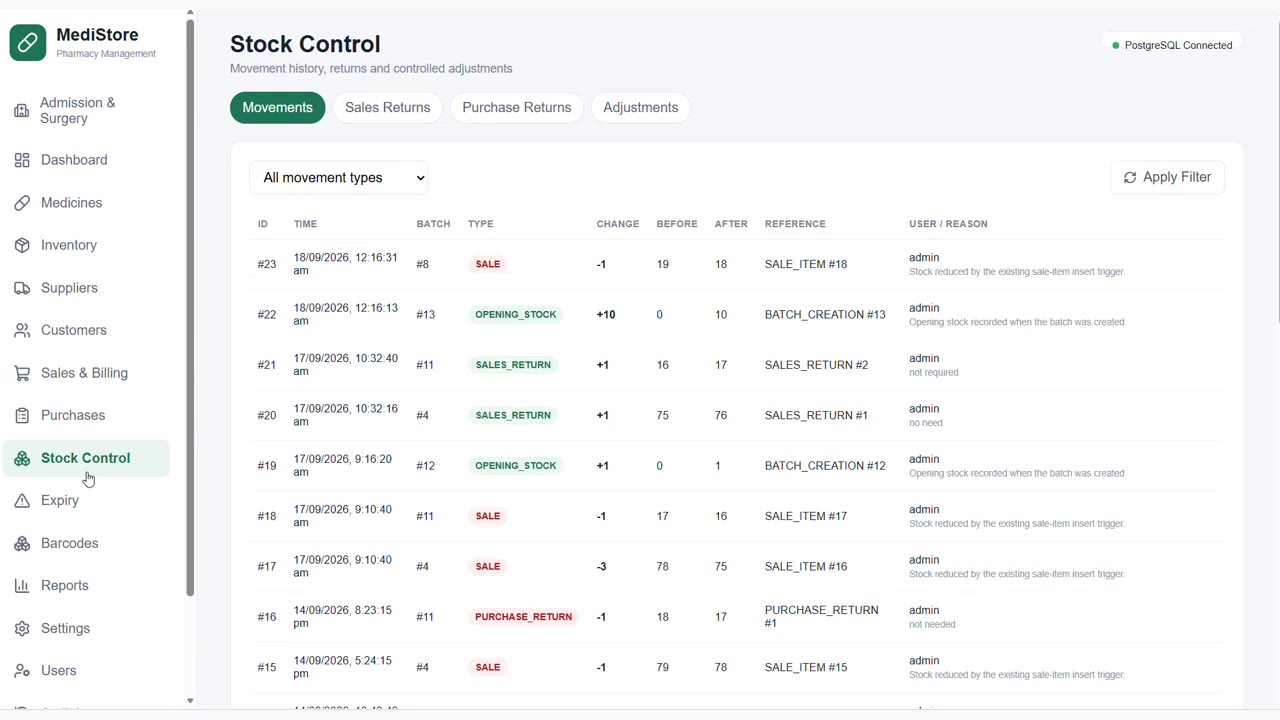The image size is (1280, 720).
Task: Click reference PURCHASE_RETURN #1
Action: tap(822, 616)
